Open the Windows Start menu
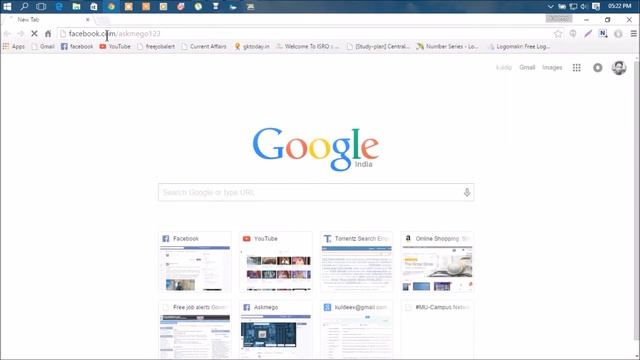Screen dimensions: 640x360 7,6
